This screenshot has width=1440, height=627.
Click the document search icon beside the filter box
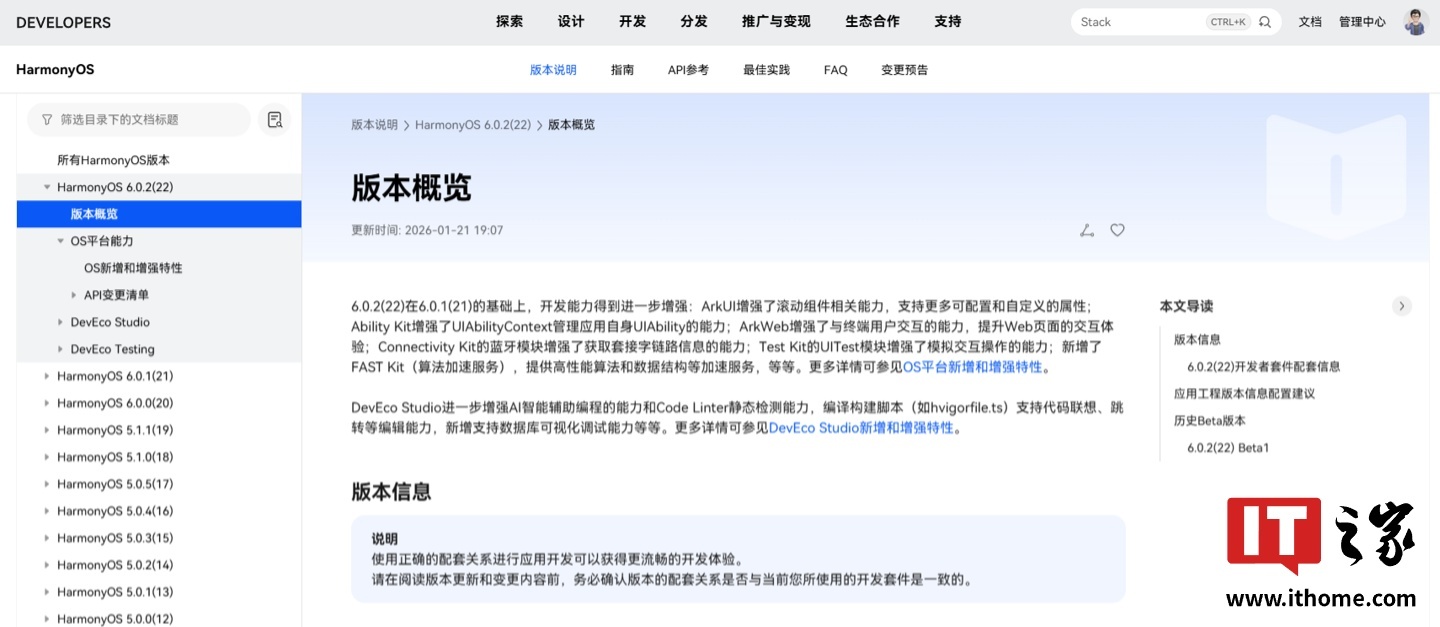pyautogui.click(x=275, y=120)
